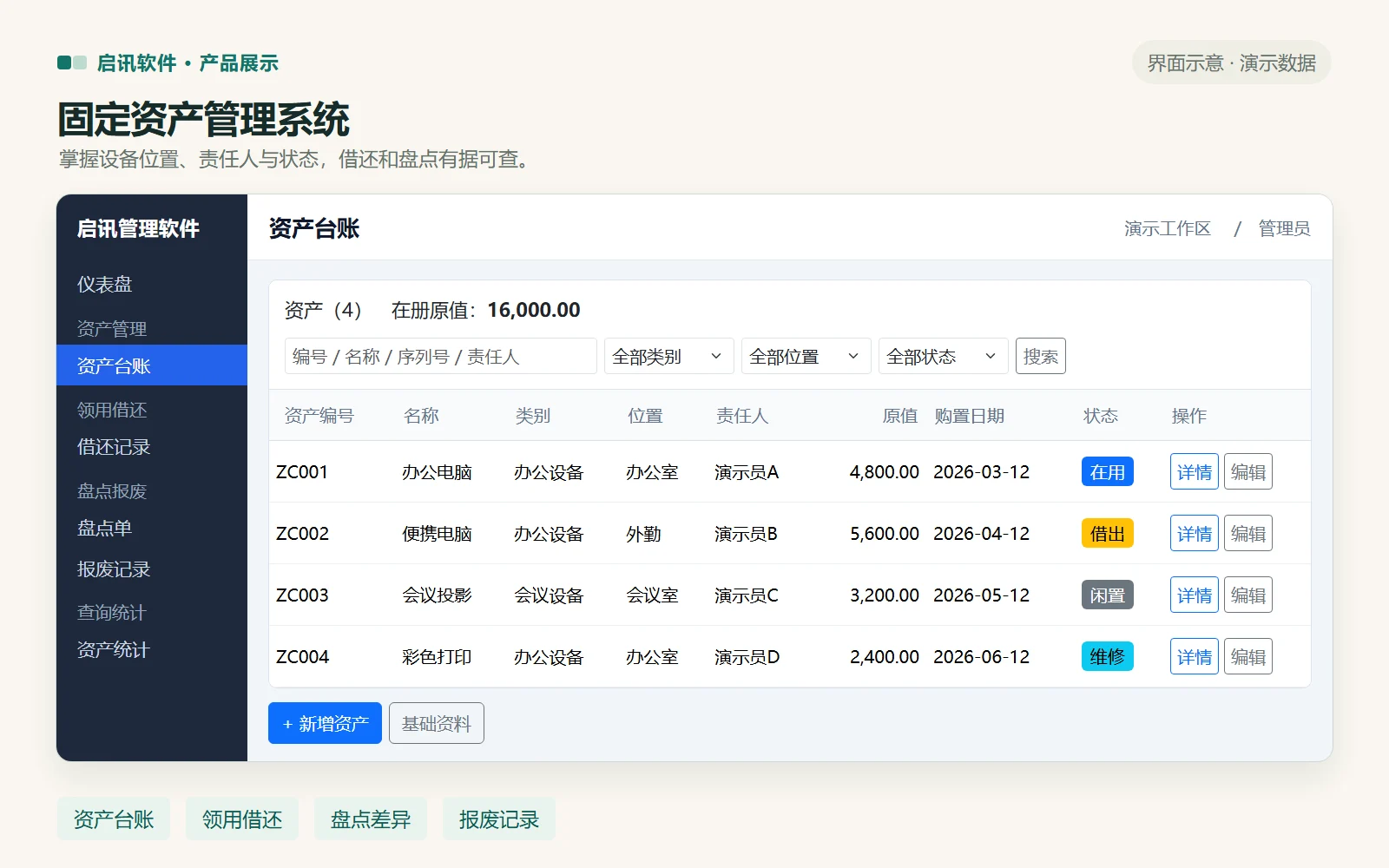This screenshot has width=1389, height=868.
Task: Click the 2026-06-12 purchase date
Action: coord(982,657)
